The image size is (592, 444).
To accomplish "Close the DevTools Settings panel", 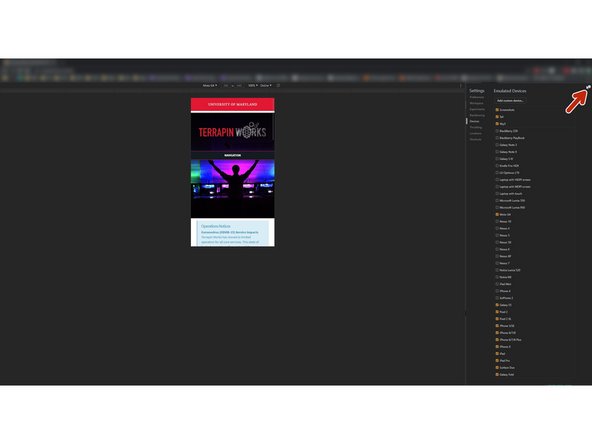I will pos(588,87).
